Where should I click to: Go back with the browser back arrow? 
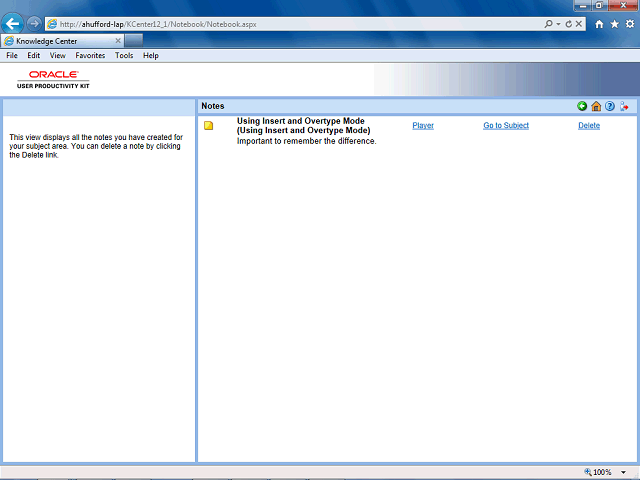12,24
